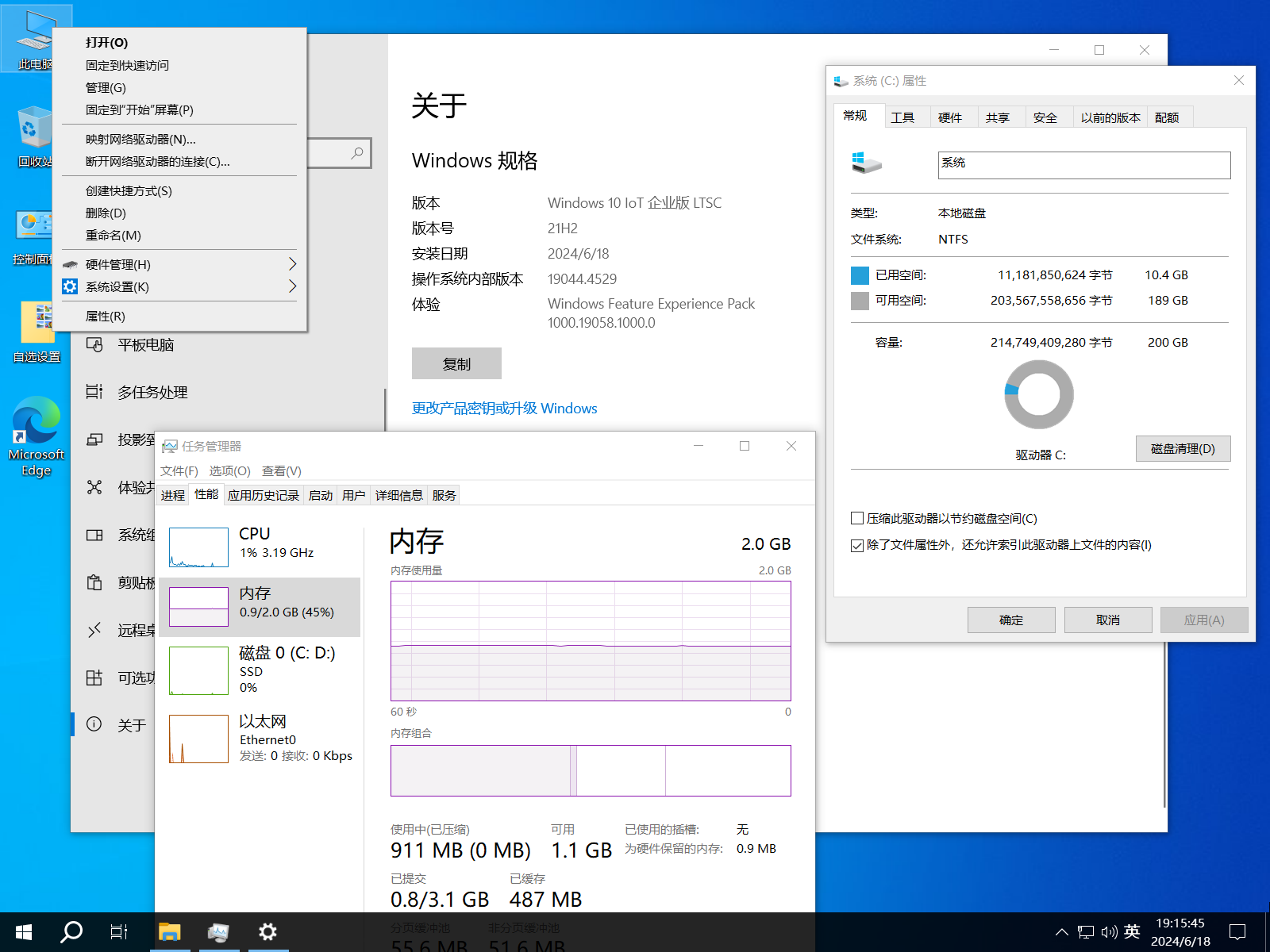Open the notification center icon

1237,932
